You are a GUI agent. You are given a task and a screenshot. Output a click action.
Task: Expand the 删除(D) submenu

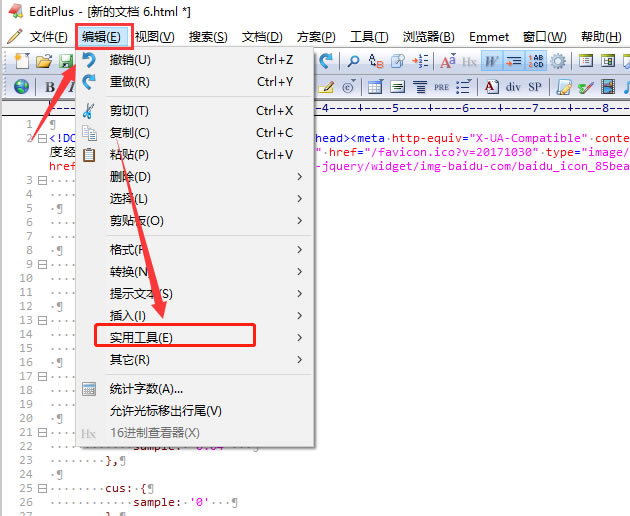[x=195, y=176]
